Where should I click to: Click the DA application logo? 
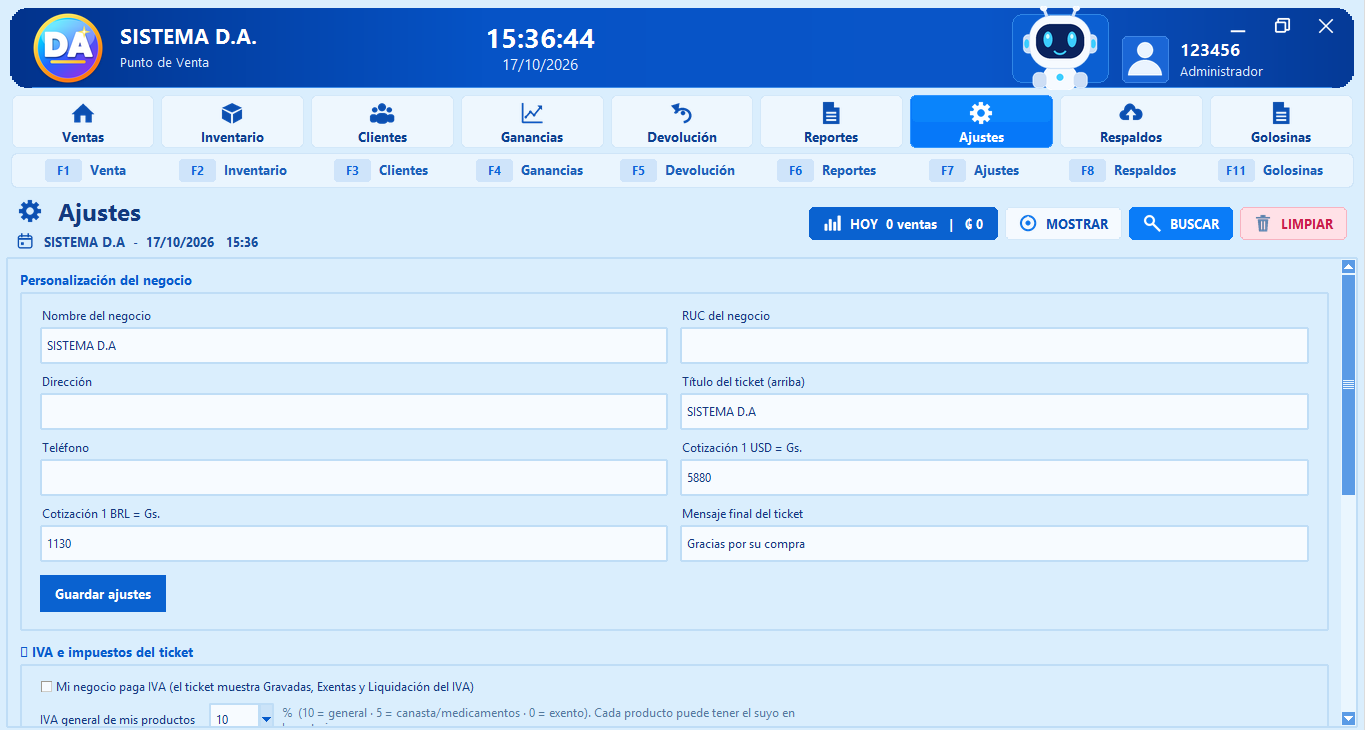67,47
